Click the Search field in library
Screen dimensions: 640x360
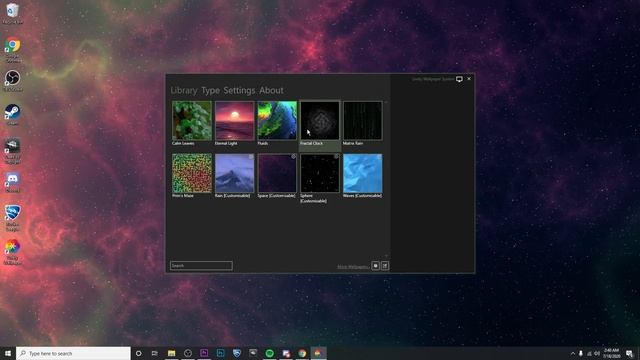(201, 266)
